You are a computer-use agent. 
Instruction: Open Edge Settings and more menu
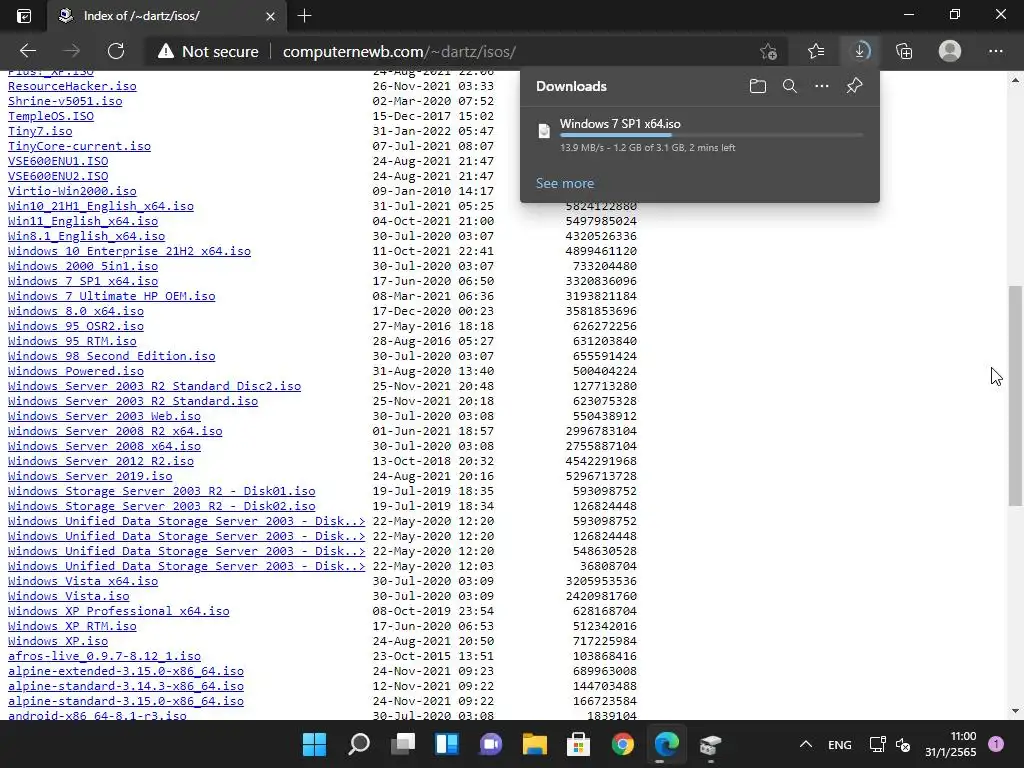tap(995, 51)
